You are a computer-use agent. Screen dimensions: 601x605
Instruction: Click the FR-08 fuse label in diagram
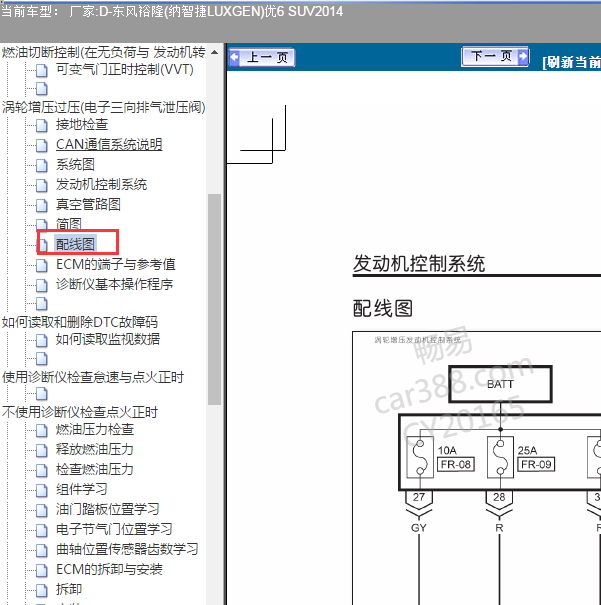pyautogui.click(x=455, y=464)
